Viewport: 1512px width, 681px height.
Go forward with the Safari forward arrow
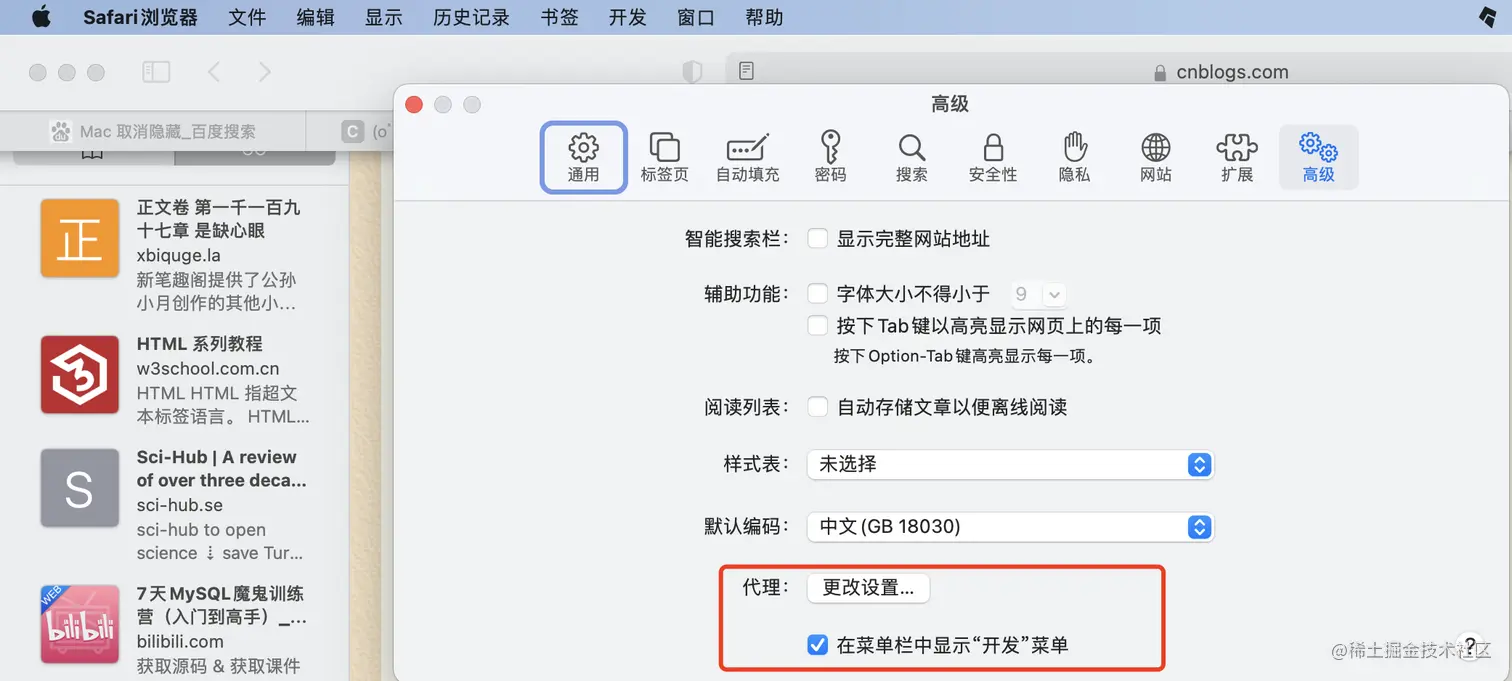264,72
